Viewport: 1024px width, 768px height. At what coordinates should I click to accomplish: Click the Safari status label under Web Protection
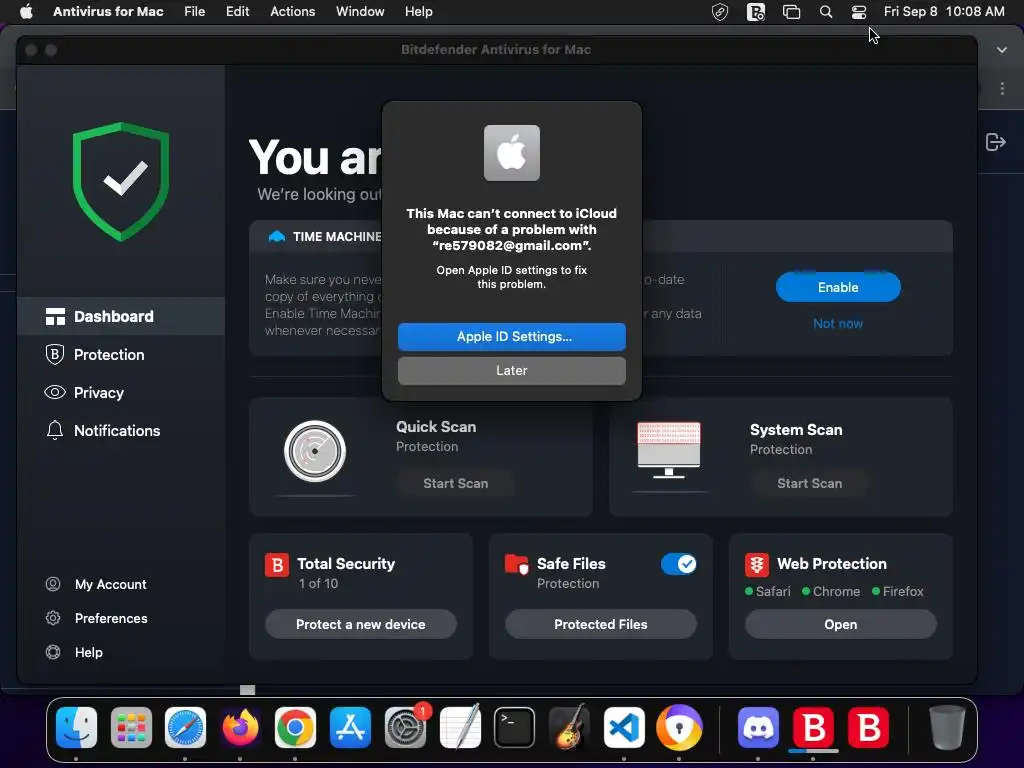(773, 591)
